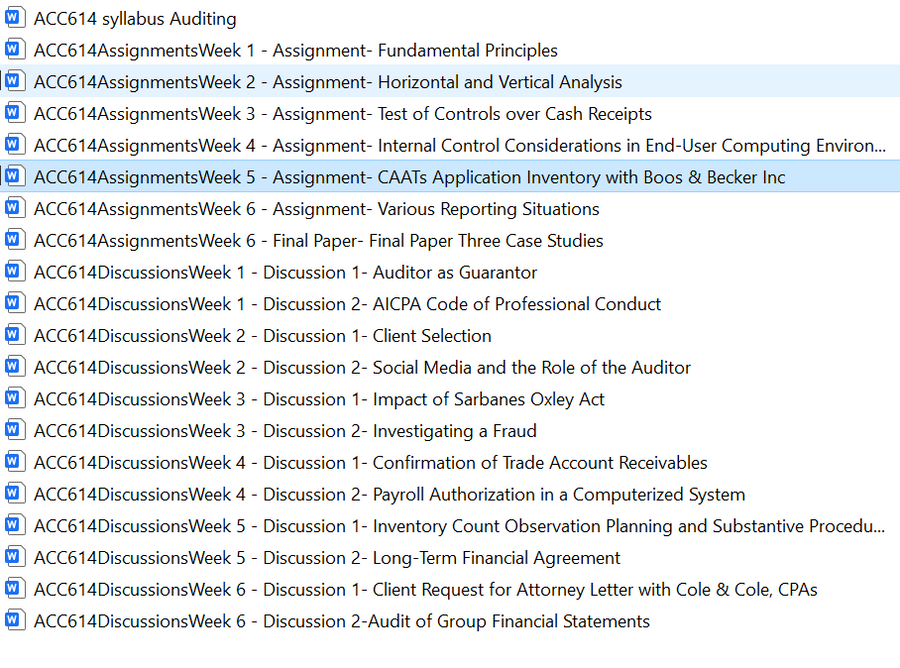The image size is (900, 668).
Task: Click the Word icon for AICPA Code of Professional Conduct
Action: [15, 303]
